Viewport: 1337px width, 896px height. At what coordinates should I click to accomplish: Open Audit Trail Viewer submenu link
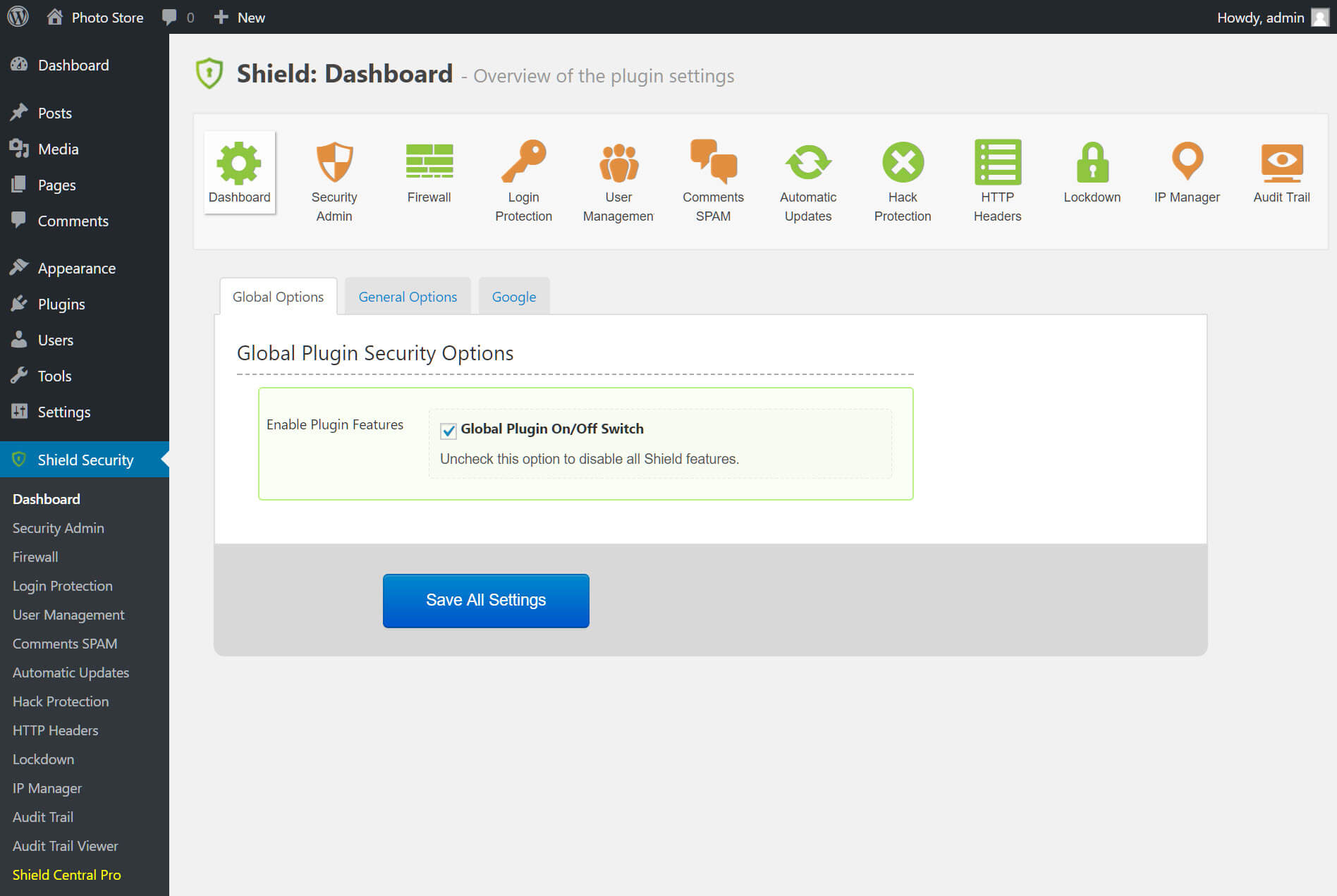(66, 846)
